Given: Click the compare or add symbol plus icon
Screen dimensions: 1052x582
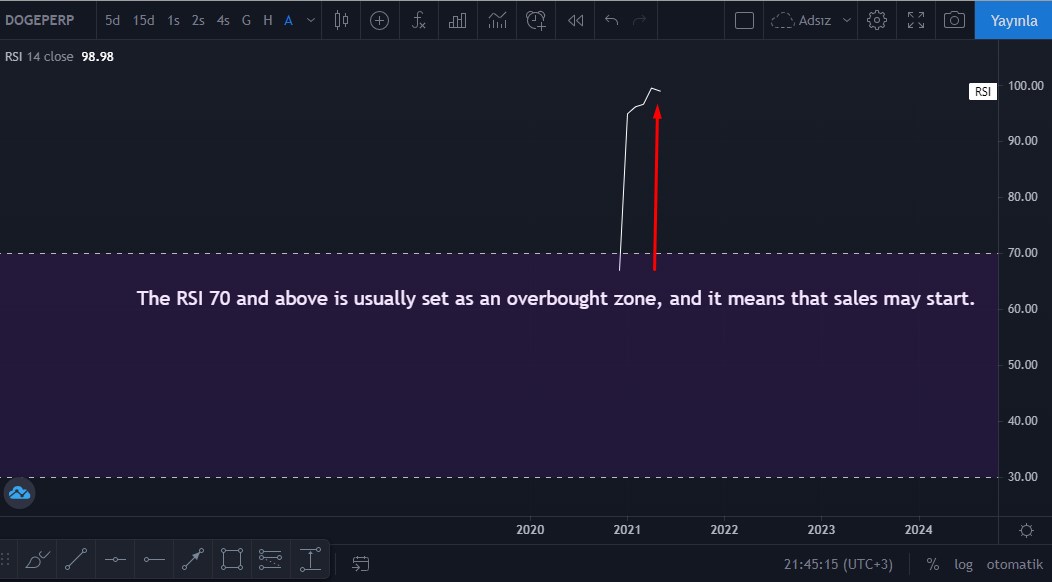Looking at the screenshot, I should point(379,20).
